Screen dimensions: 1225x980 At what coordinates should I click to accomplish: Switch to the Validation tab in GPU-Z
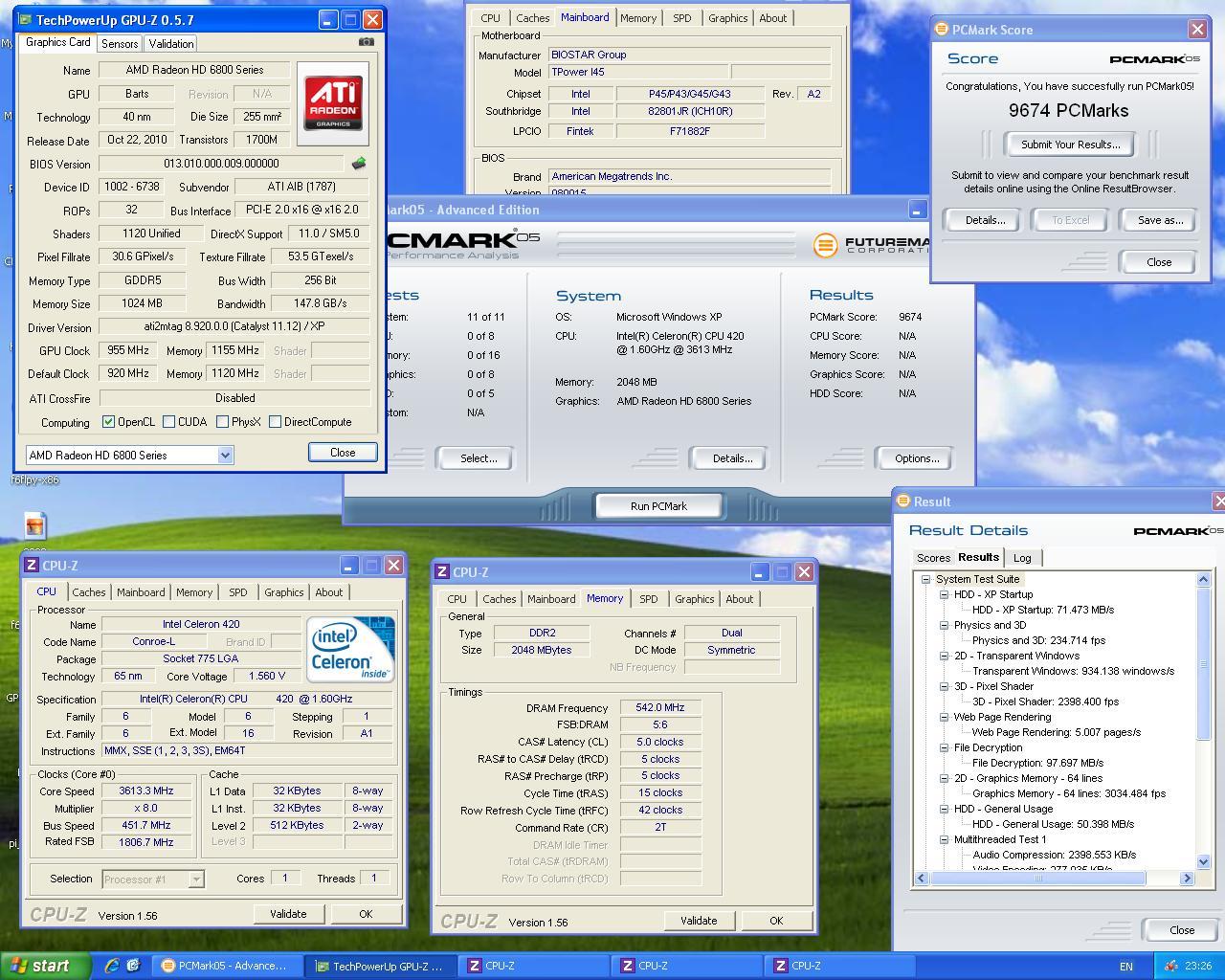click(x=171, y=44)
